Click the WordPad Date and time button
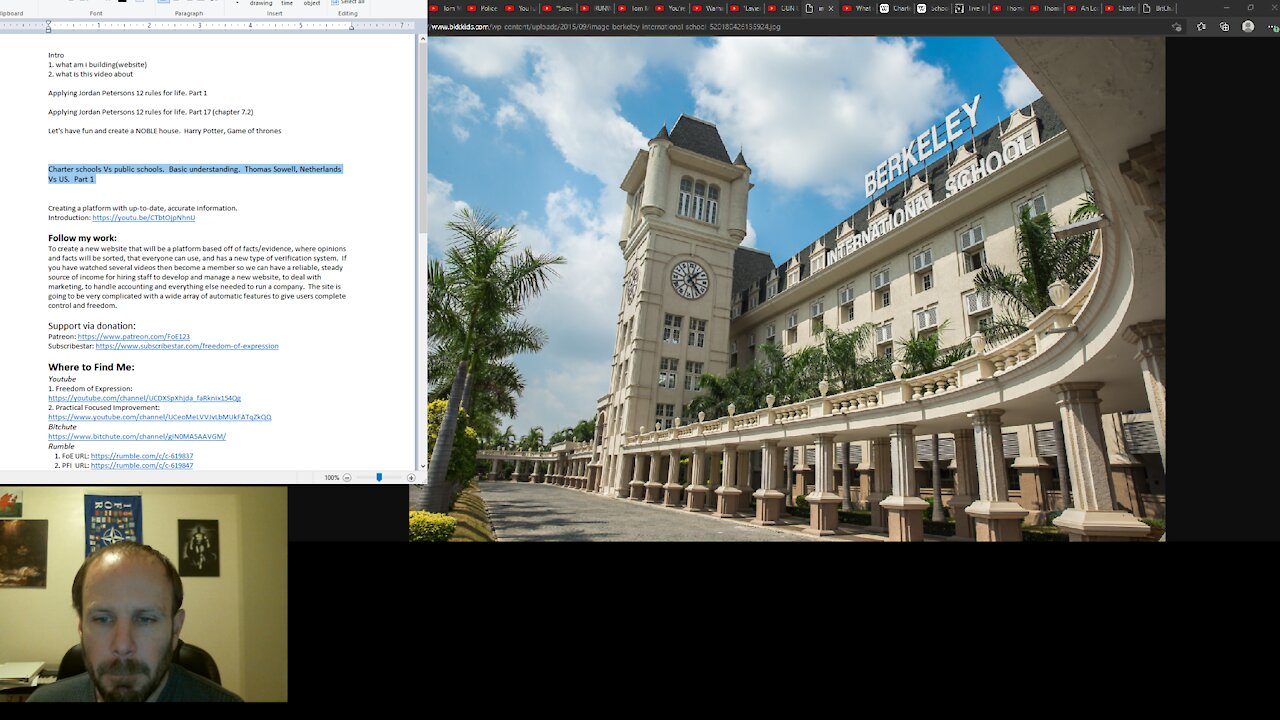 click(x=287, y=3)
